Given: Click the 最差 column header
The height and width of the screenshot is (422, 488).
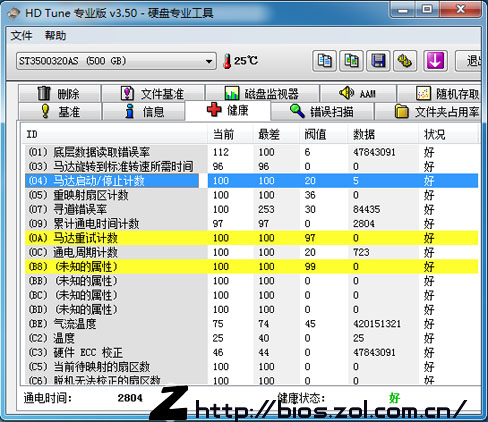Looking at the screenshot, I should point(276,134).
